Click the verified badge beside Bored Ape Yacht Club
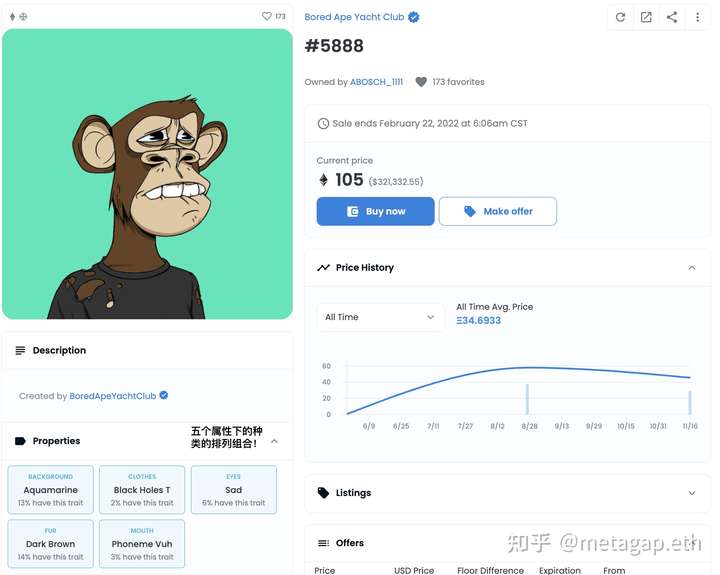The height and width of the screenshot is (575, 720). tap(414, 17)
